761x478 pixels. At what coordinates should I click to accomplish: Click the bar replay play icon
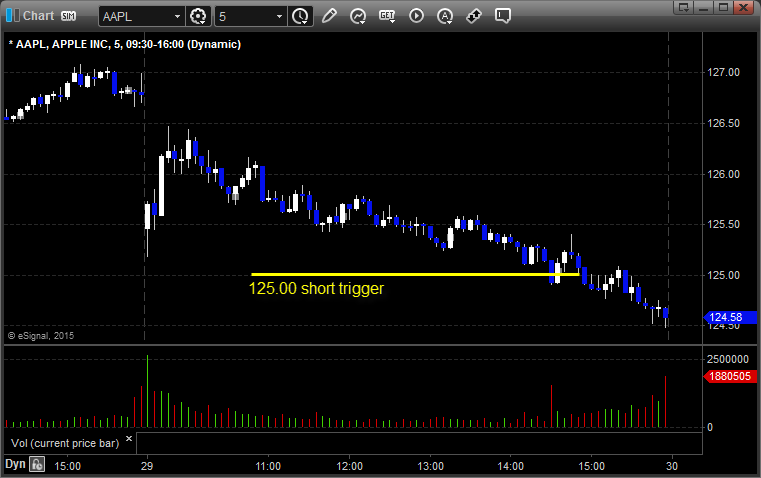pyautogui.click(x=416, y=16)
